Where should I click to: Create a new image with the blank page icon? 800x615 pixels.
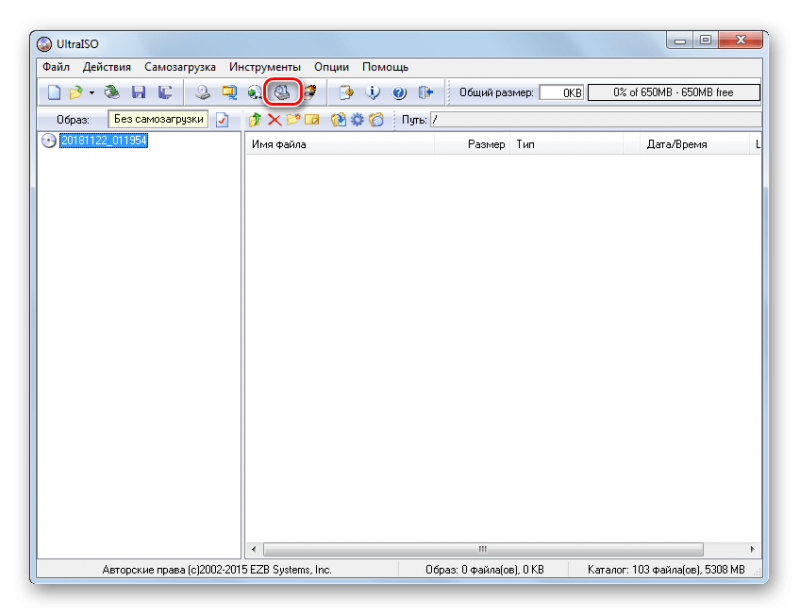click(54, 92)
